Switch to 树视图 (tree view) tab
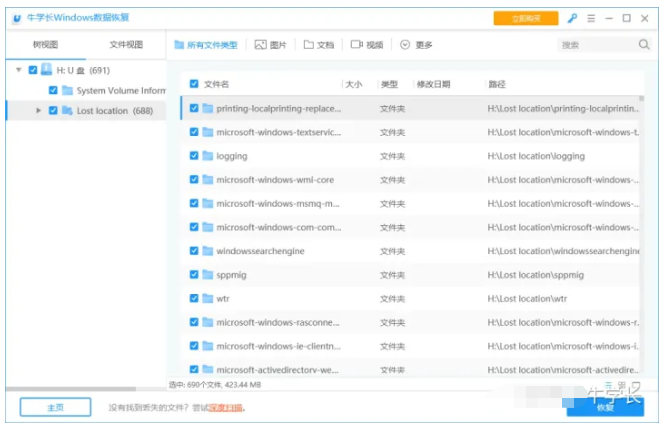This screenshot has width=666, height=428. tap(45, 45)
